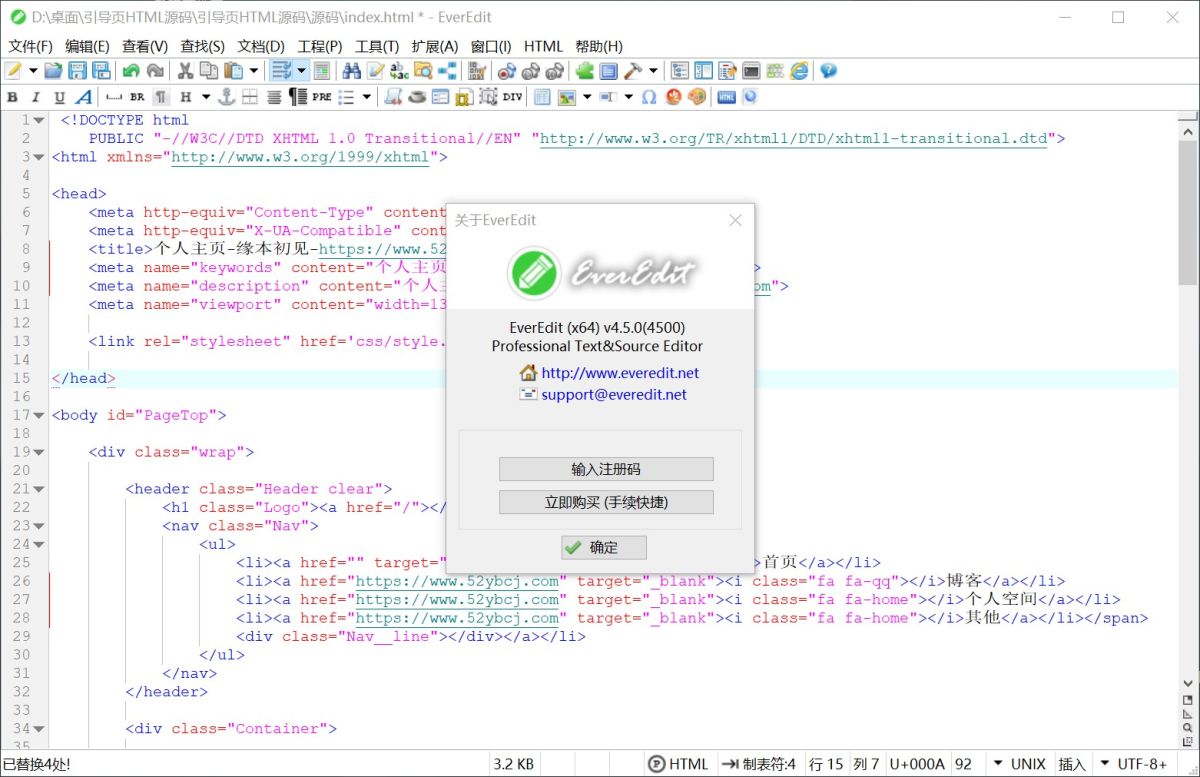Click the 行 15 status bar entry
Image resolution: width=1200 pixels, height=777 pixels.
[x=826, y=764]
